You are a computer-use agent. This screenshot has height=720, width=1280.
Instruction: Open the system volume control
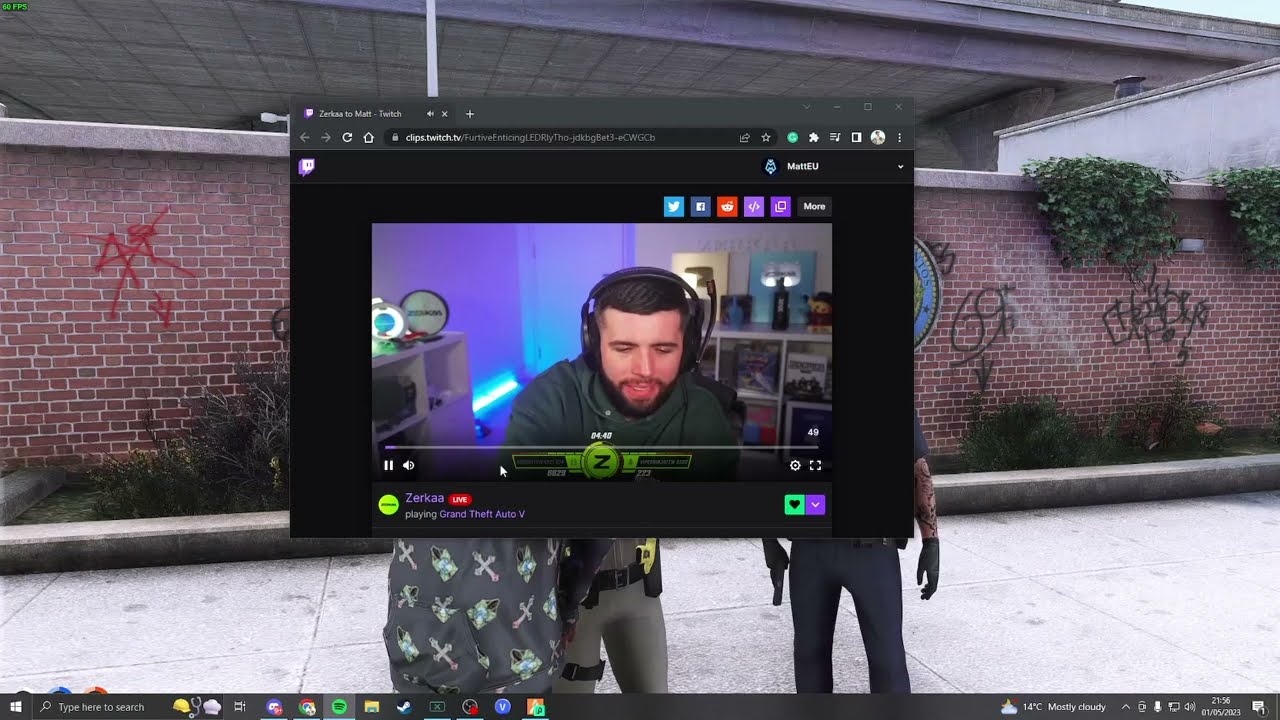click(1190, 707)
